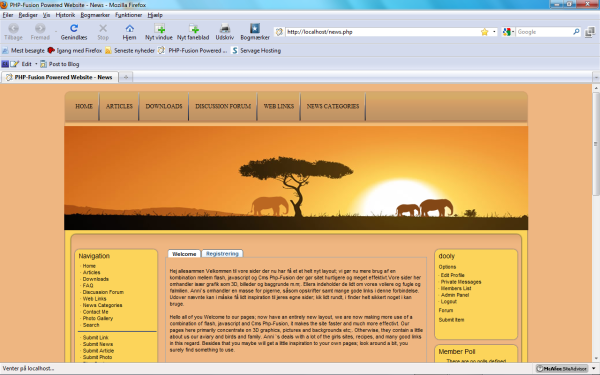Expand the URL history dropdown arrow
The height and width of the screenshot is (375, 600).
494,32
